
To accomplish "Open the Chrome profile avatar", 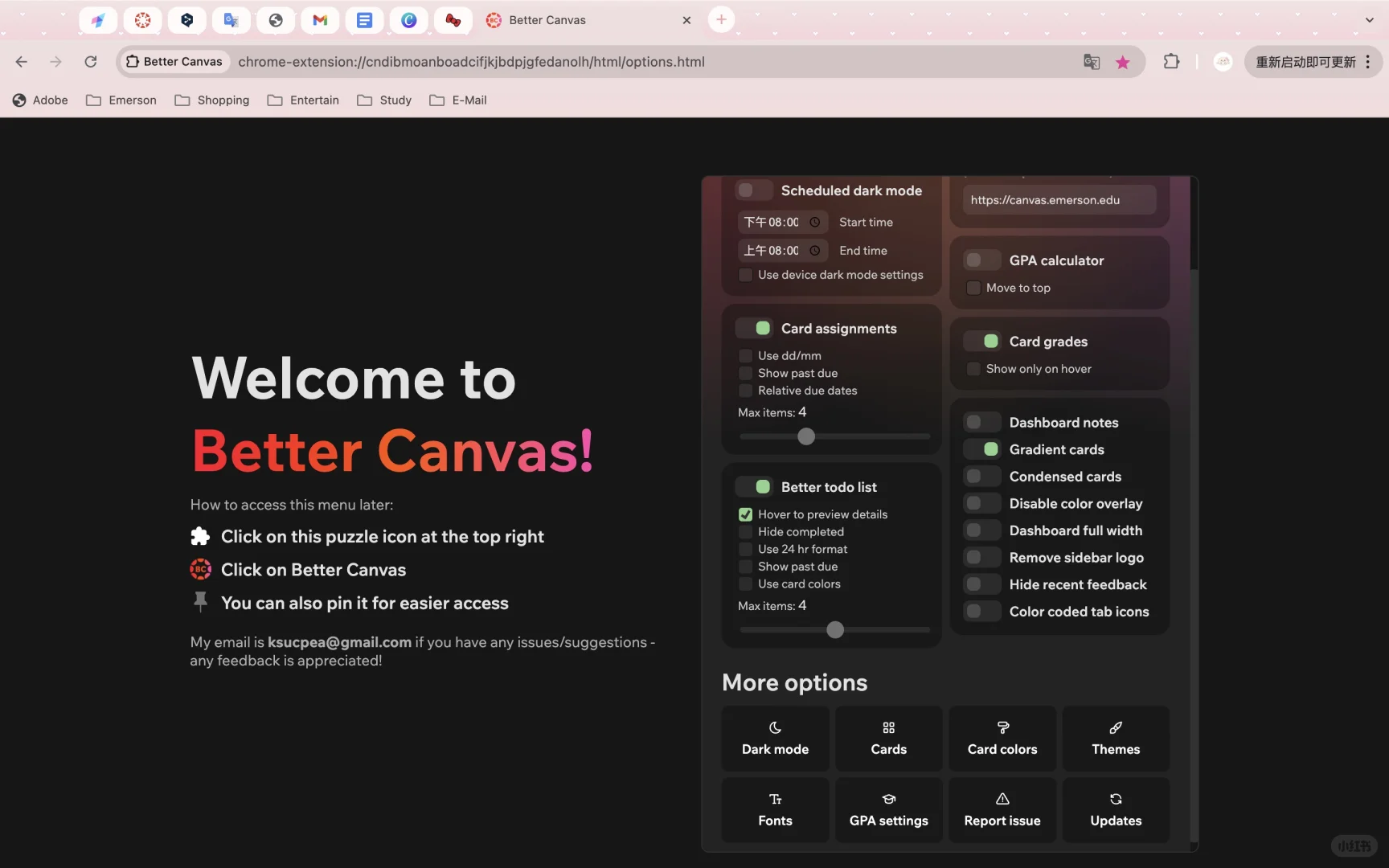I will [1223, 62].
